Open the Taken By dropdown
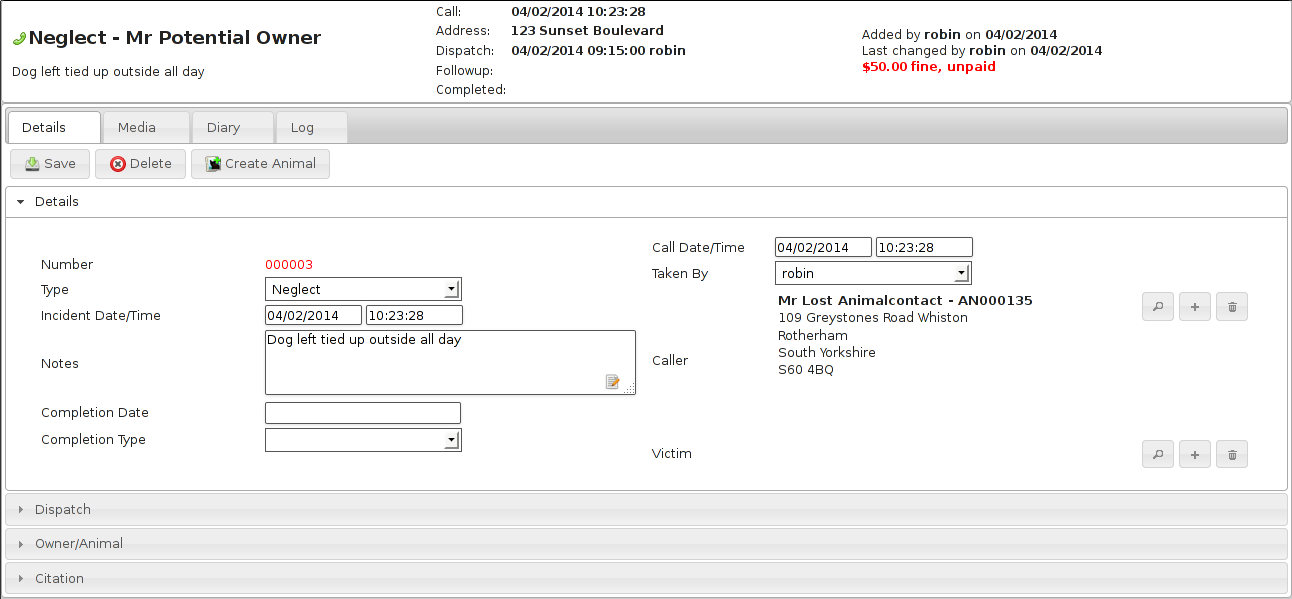The width and height of the screenshot is (1292, 599). tap(872, 274)
